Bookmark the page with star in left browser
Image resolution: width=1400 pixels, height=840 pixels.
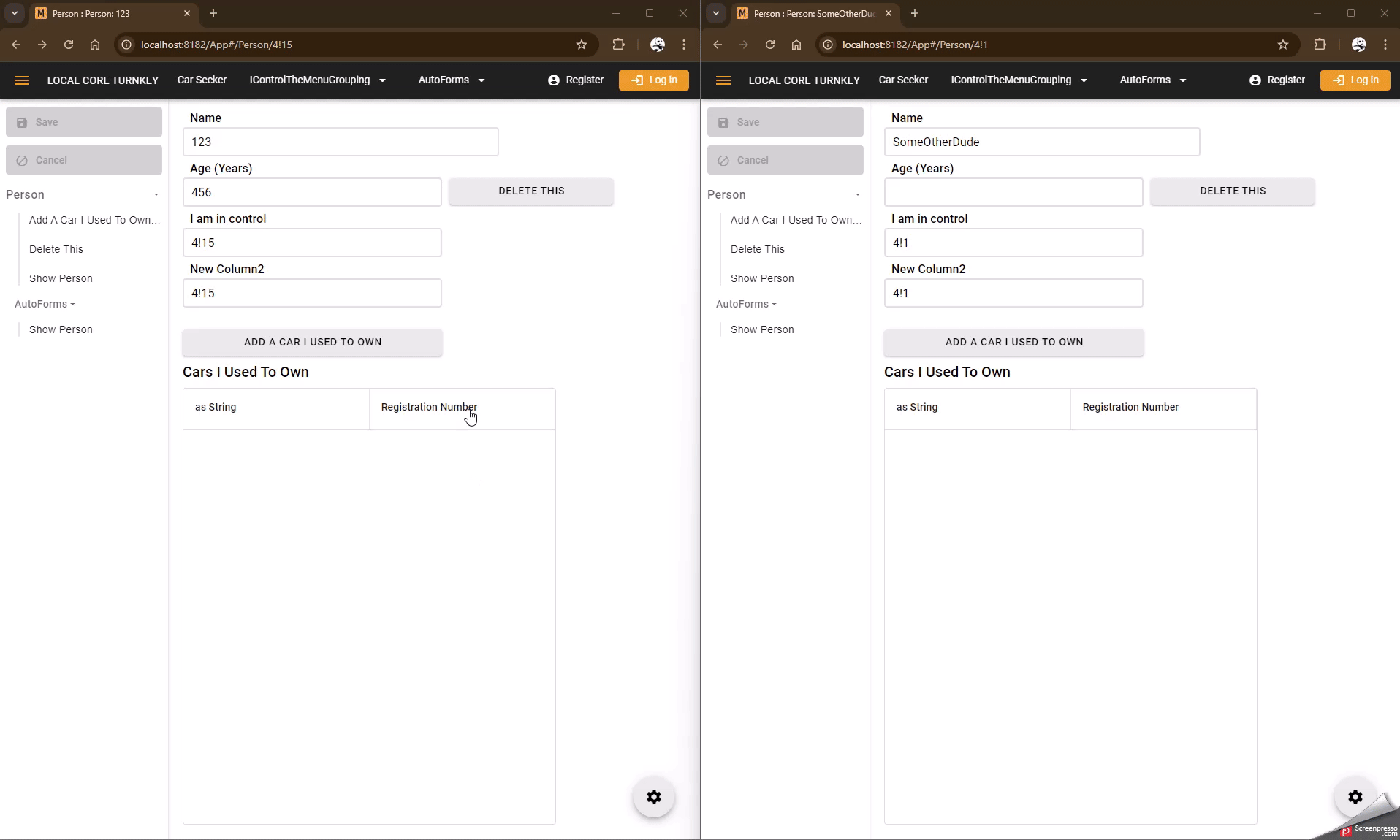point(582,45)
